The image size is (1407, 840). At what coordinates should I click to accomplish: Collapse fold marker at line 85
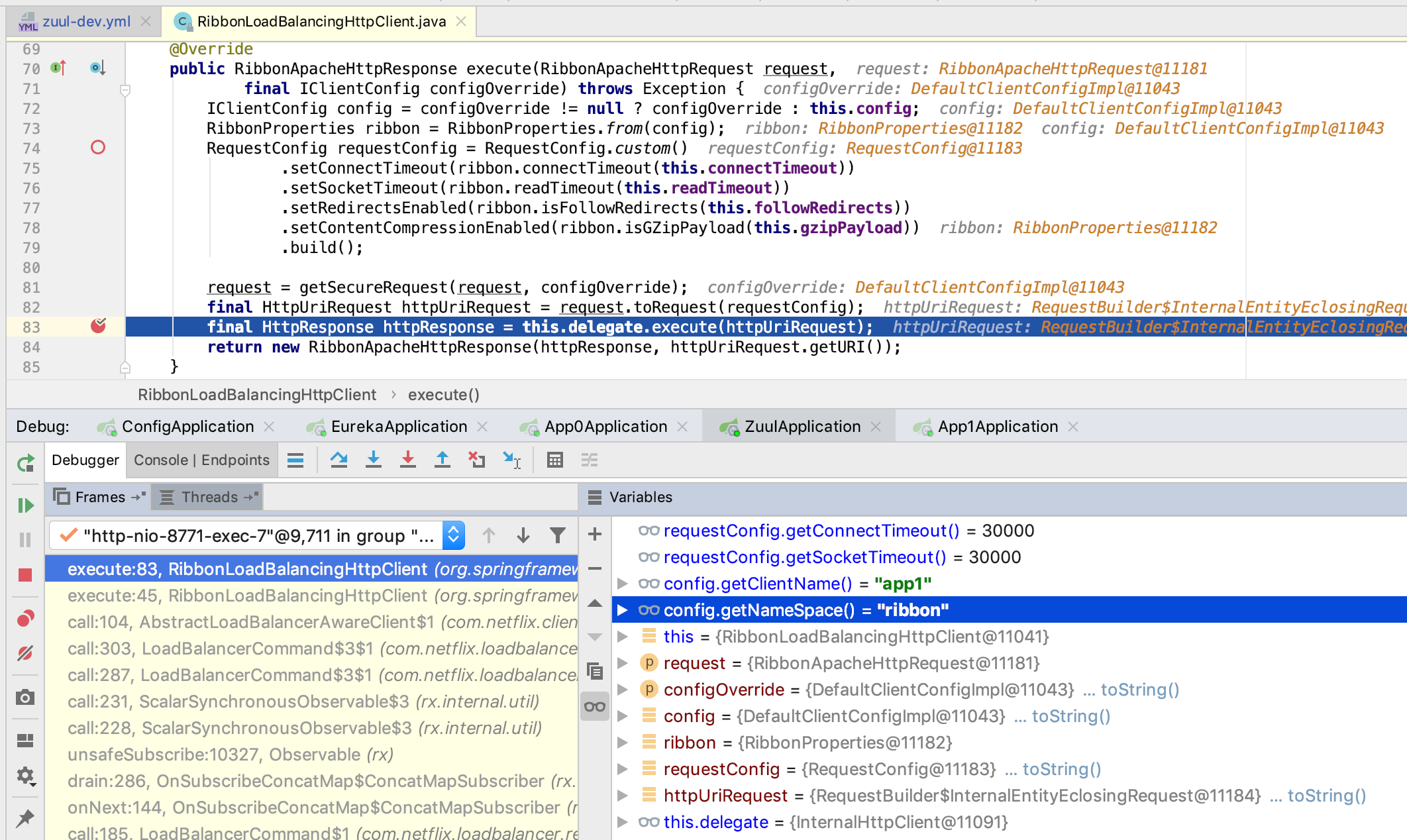pos(125,367)
